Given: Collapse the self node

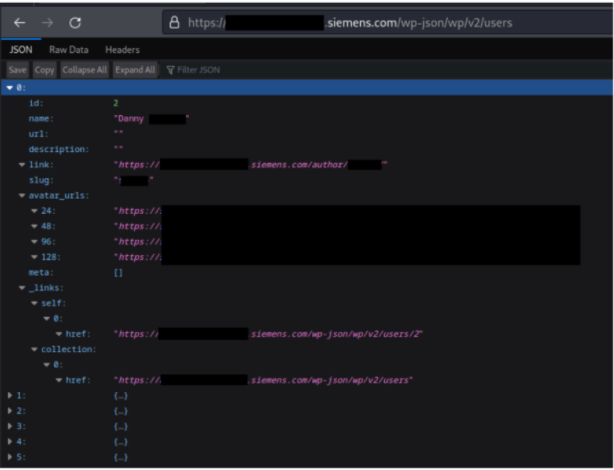Looking at the screenshot, I should 34,304.
